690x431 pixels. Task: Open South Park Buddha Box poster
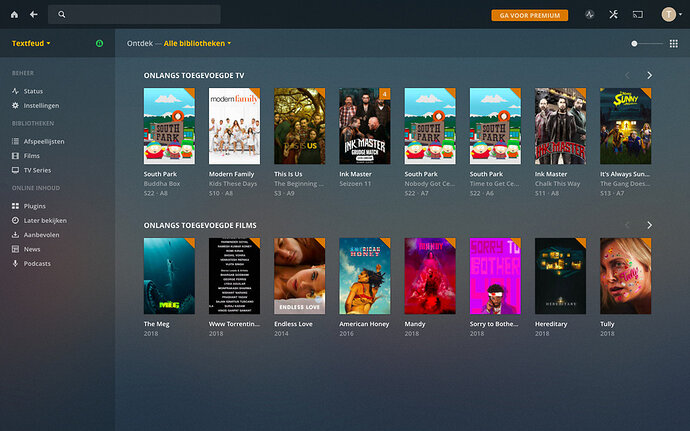click(169, 126)
